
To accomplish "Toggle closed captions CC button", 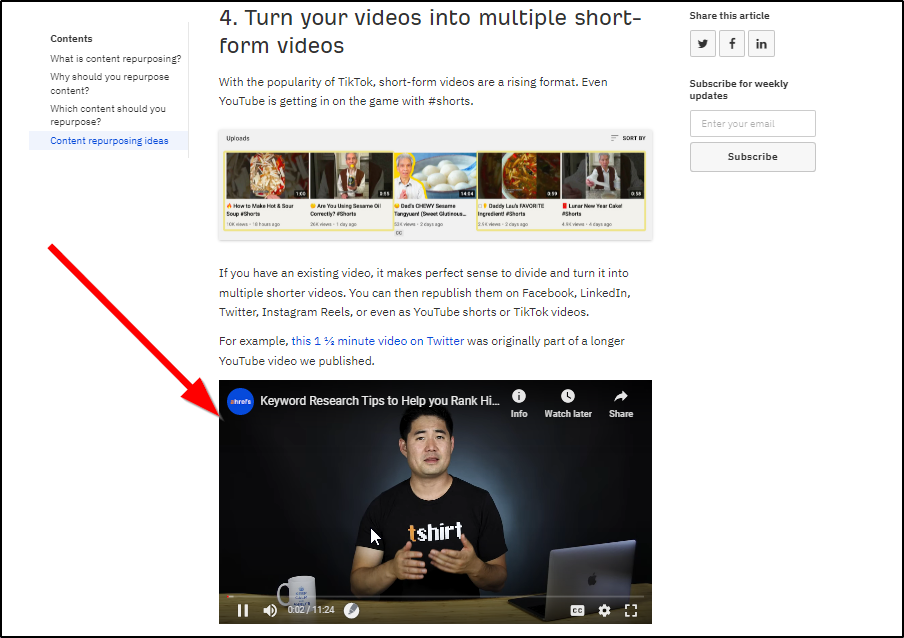I will coord(577,610).
